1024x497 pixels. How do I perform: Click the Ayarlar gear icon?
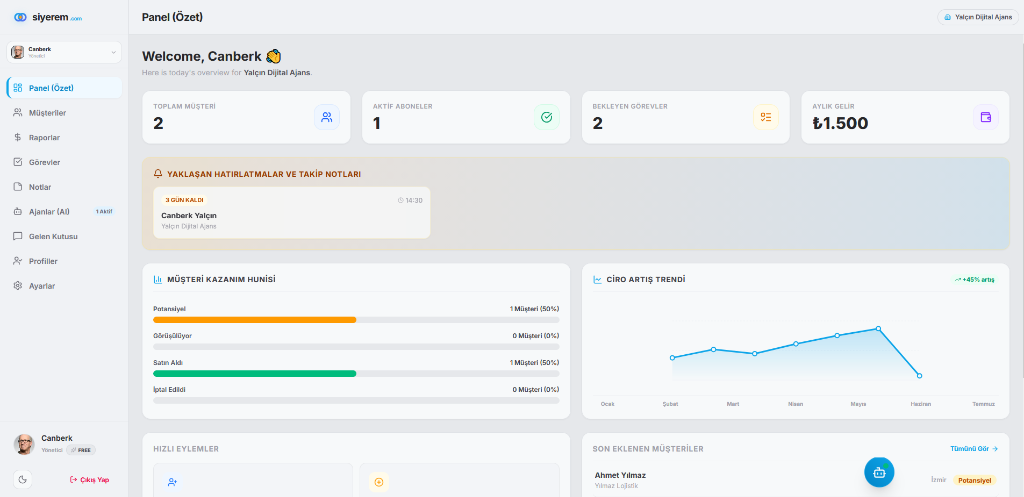[x=18, y=285]
